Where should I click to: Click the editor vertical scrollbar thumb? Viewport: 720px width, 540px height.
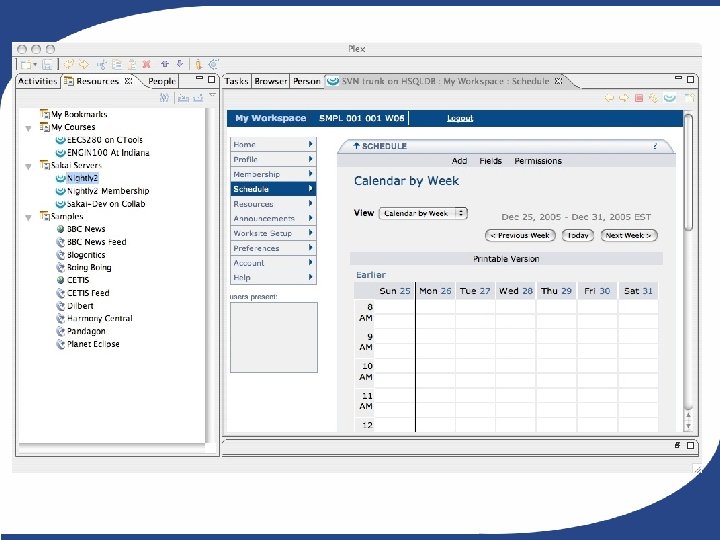point(688,172)
